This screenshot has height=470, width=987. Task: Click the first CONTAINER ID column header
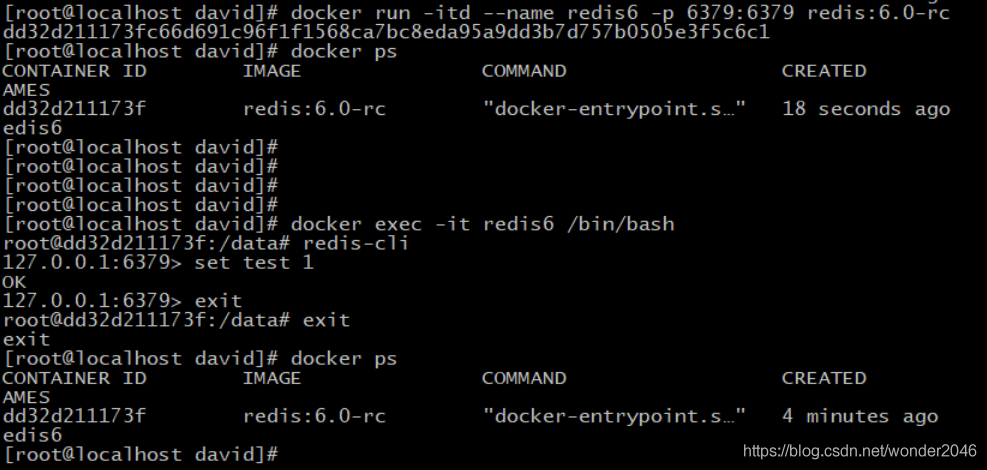[74, 71]
